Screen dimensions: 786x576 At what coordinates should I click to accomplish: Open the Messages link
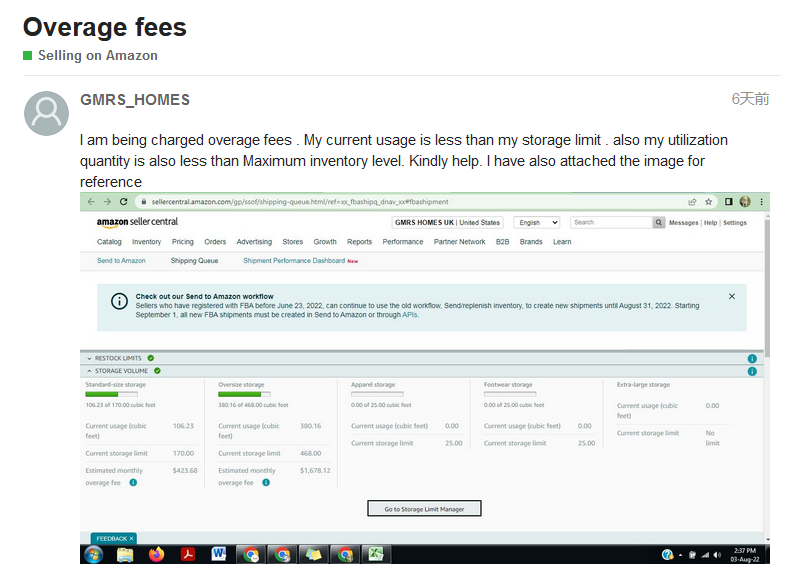coord(683,223)
